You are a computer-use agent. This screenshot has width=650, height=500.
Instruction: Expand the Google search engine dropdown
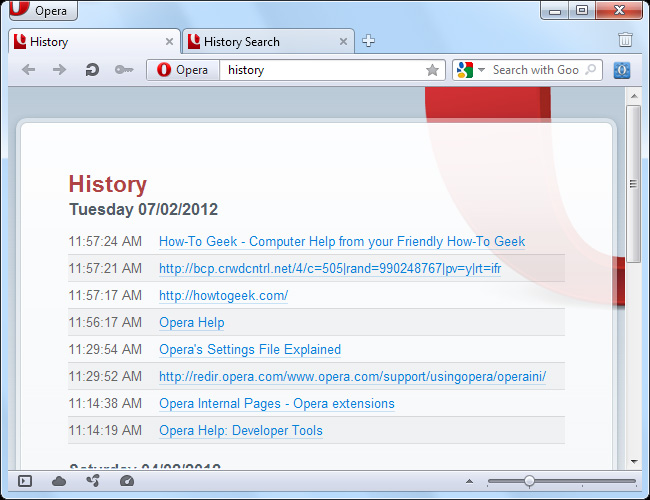coord(482,70)
